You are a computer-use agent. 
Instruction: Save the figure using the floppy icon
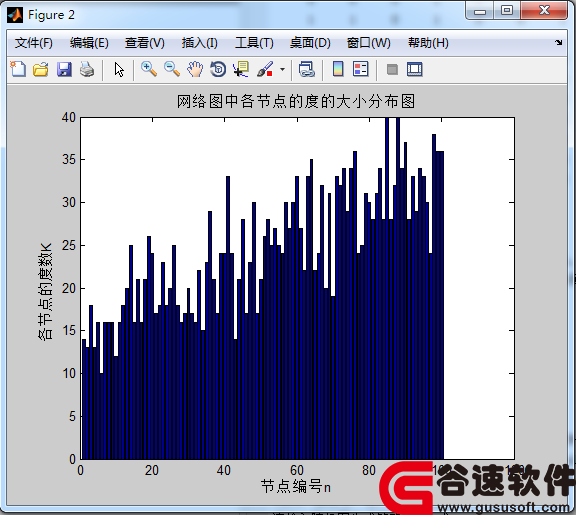64,69
